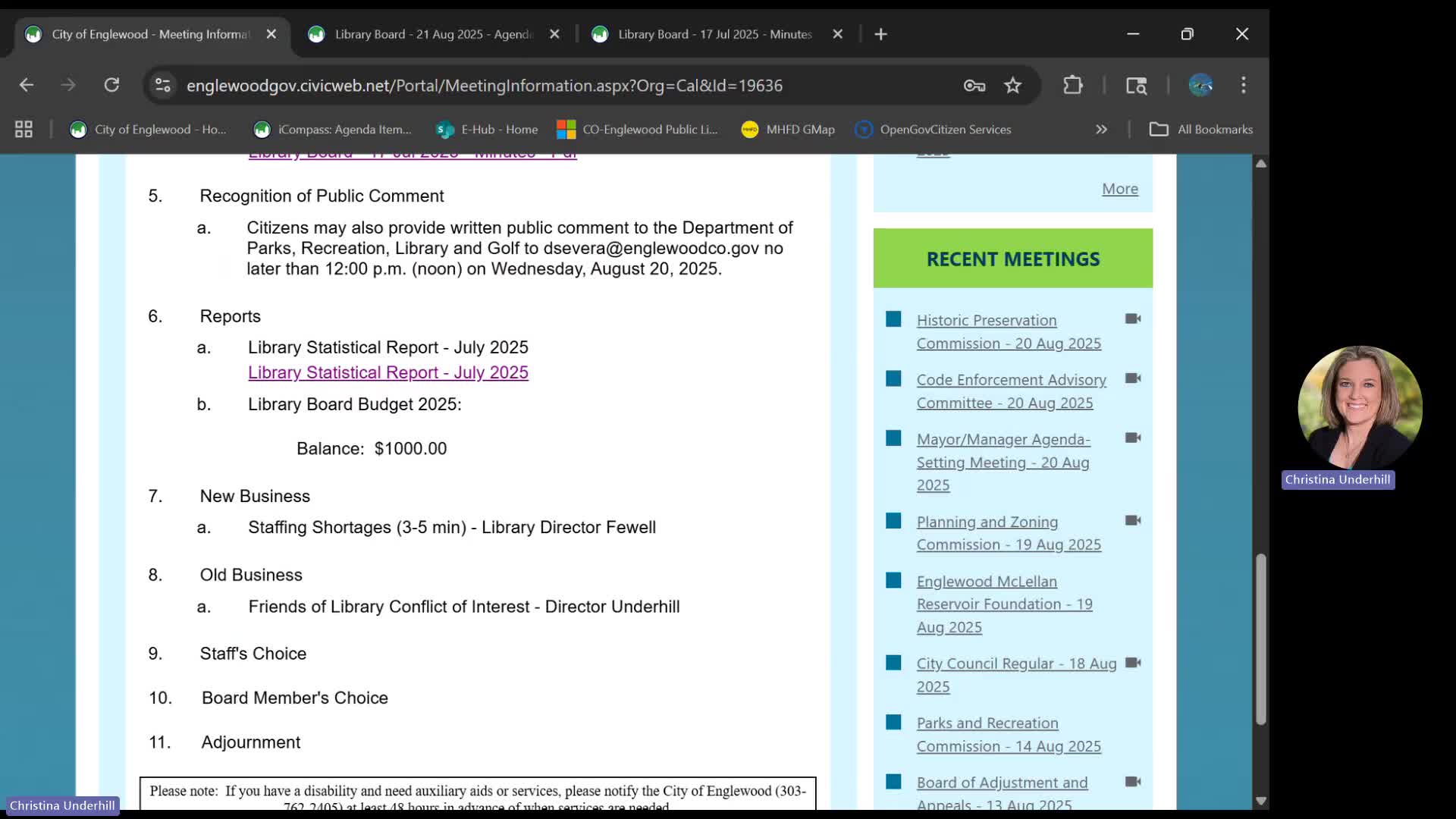Image resolution: width=1456 pixels, height=819 pixels.
Task: Open the Chrome three-dot menu
Action: pyautogui.click(x=1244, y=85)
